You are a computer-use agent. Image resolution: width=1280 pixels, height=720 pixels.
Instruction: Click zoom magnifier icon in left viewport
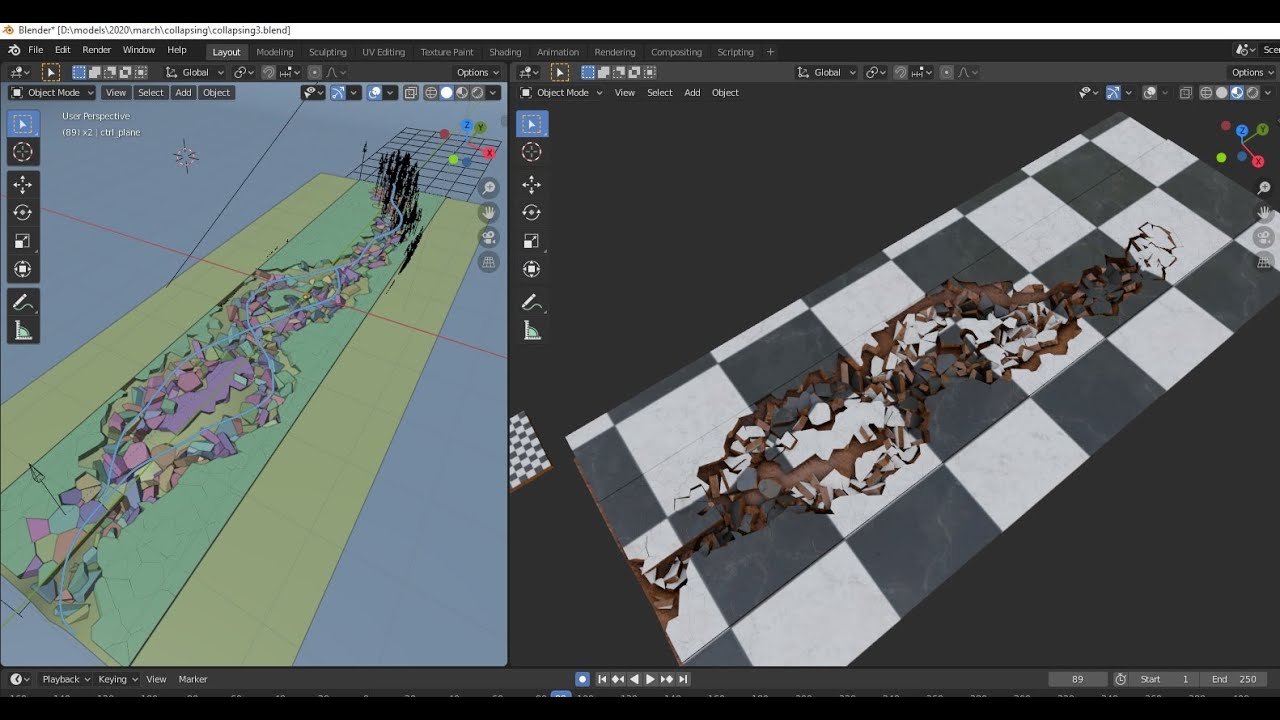pyautogui.click(x=489, y=188)
